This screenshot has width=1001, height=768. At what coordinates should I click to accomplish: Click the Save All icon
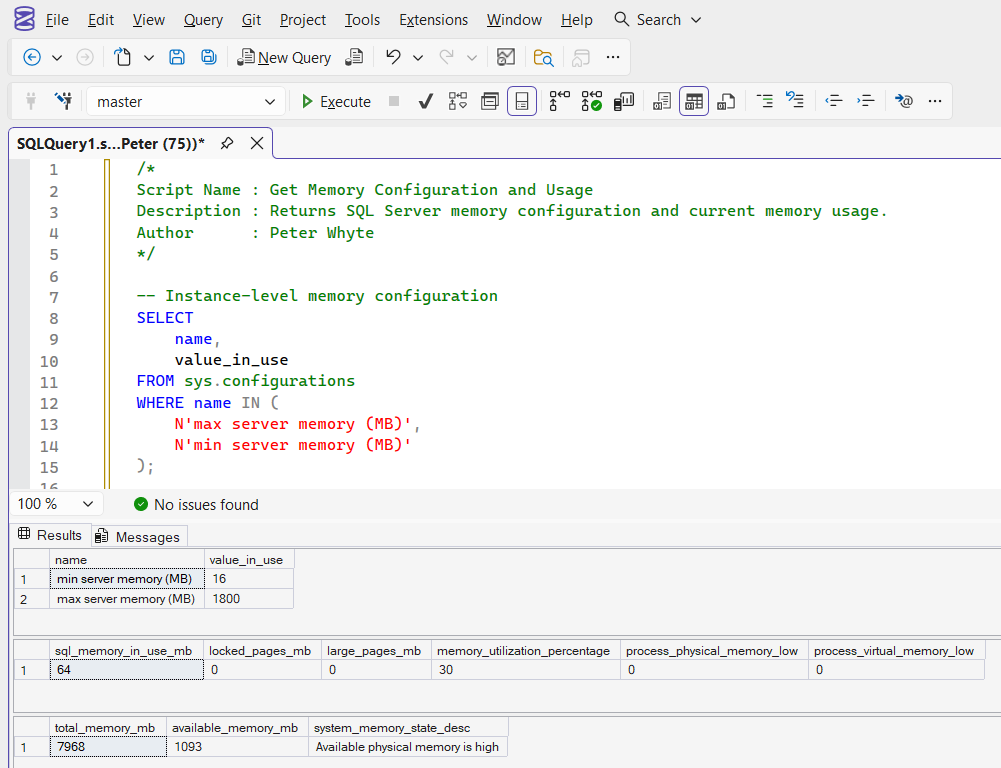click(209, 57)
